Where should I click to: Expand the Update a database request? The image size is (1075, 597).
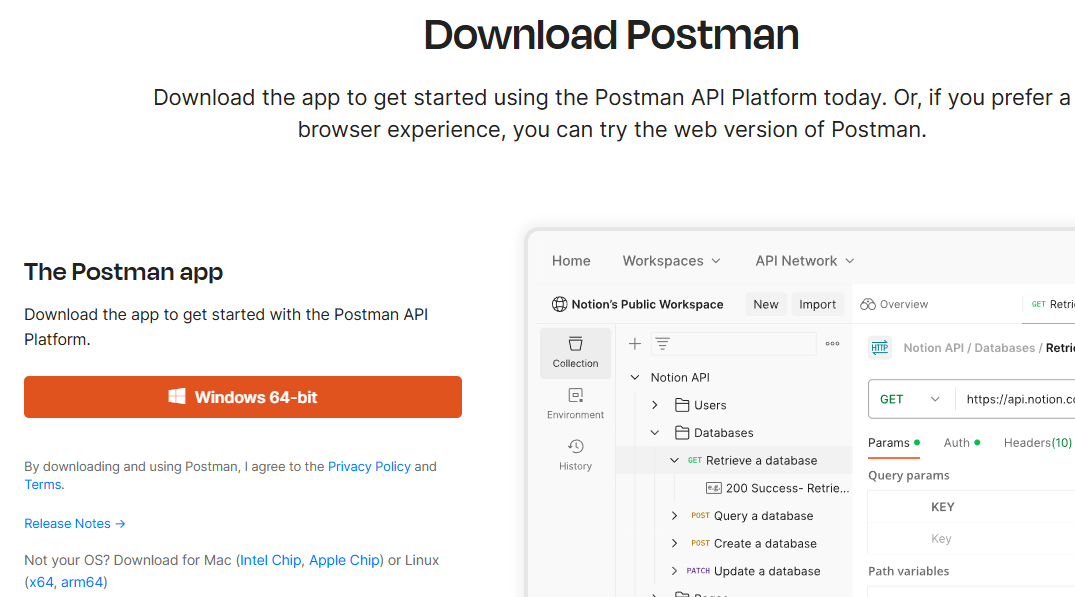point(674,571)
